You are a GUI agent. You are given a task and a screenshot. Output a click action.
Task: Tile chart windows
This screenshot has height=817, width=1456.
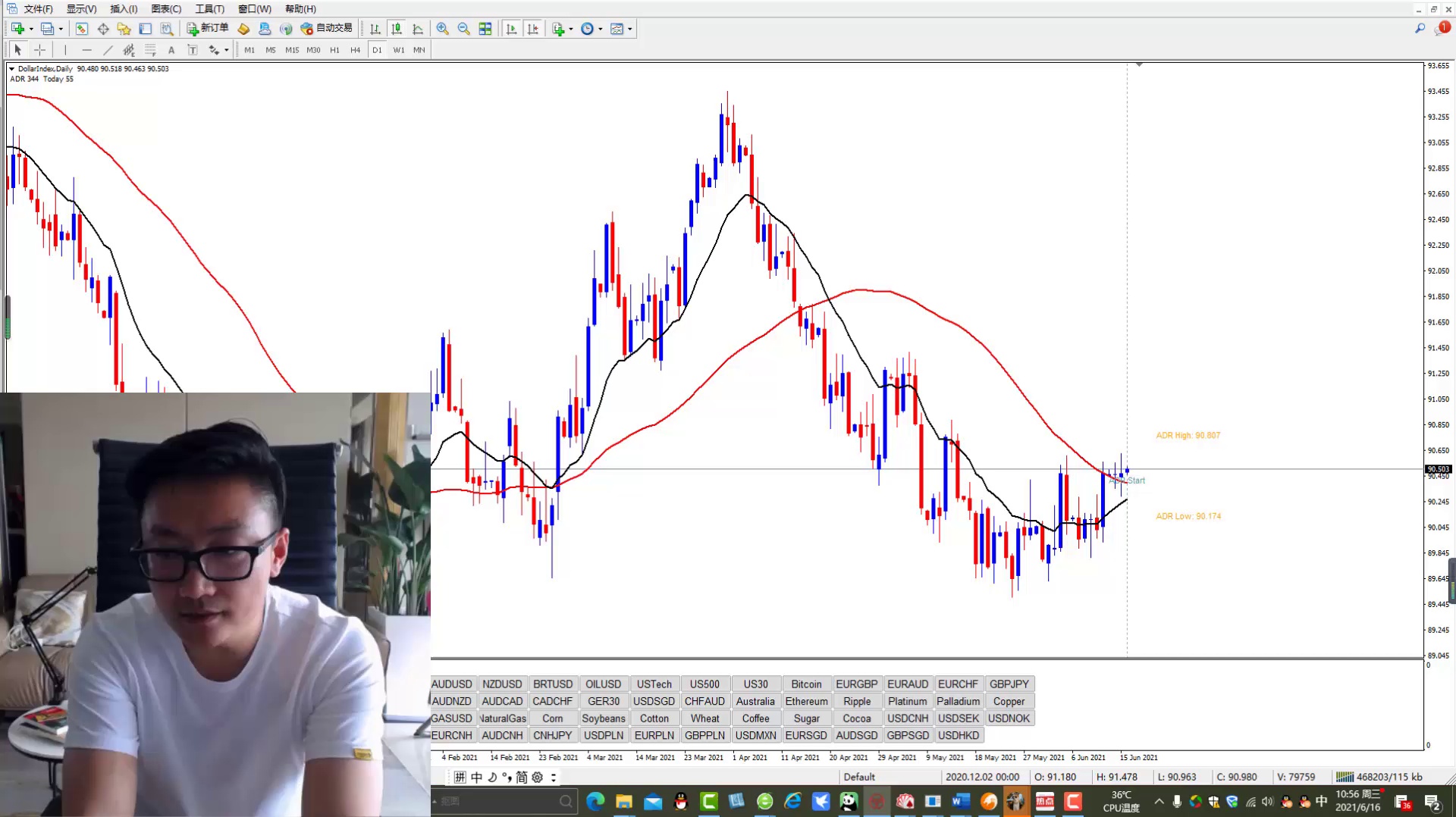point(485,29)
